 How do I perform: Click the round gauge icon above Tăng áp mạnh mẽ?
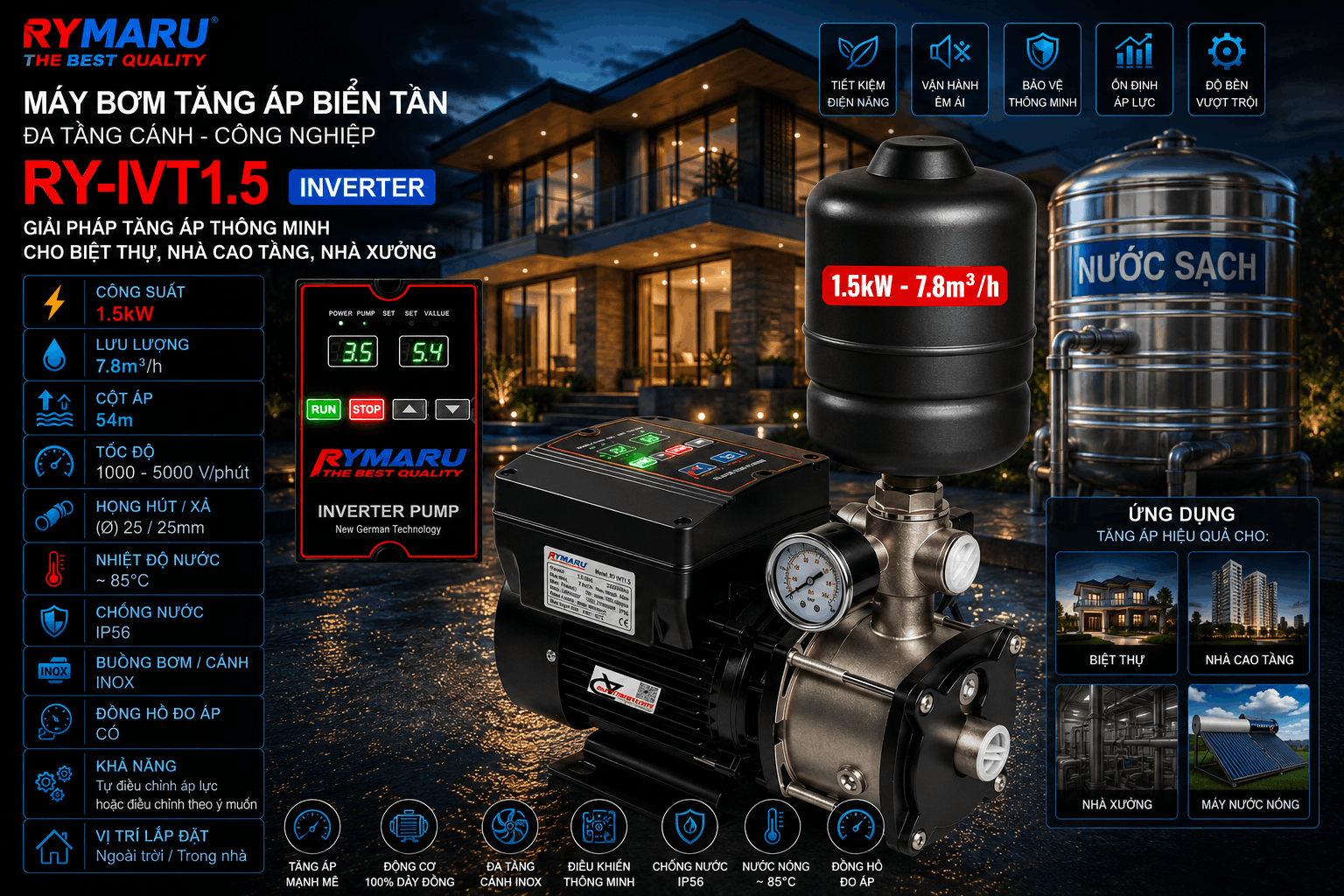(x=312, y=826)
